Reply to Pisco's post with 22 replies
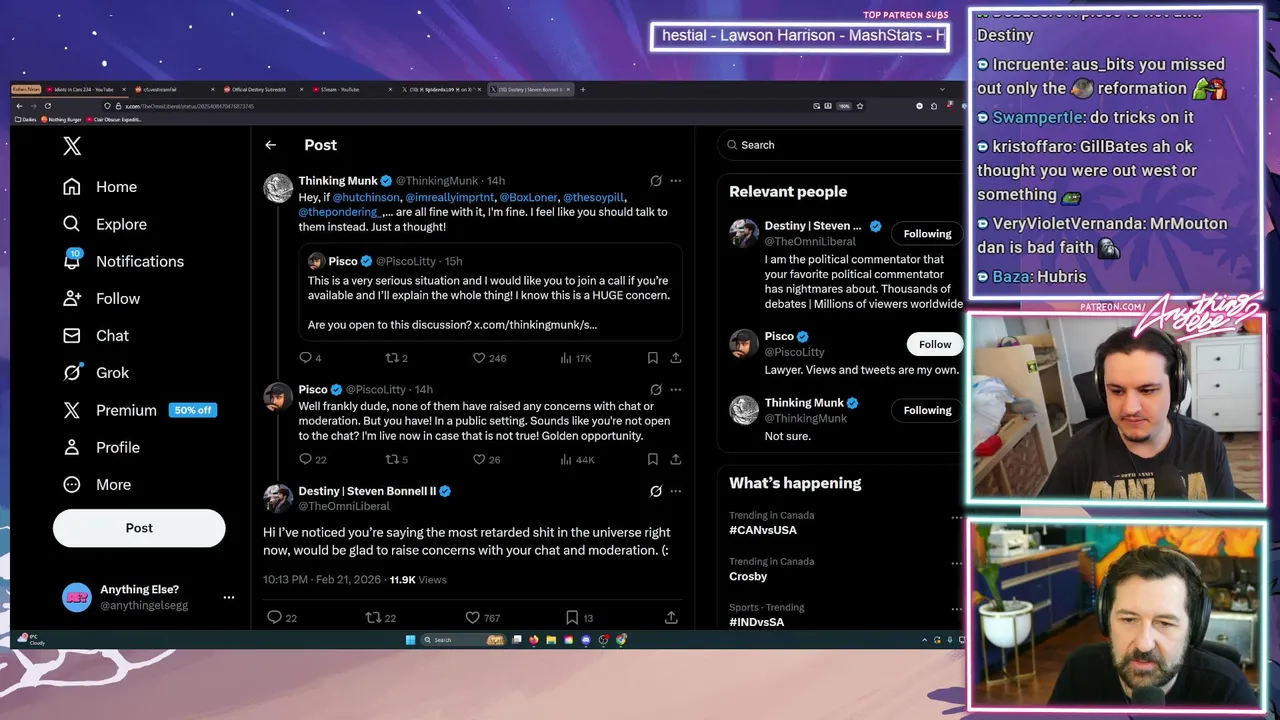 (x=313, y=459)
